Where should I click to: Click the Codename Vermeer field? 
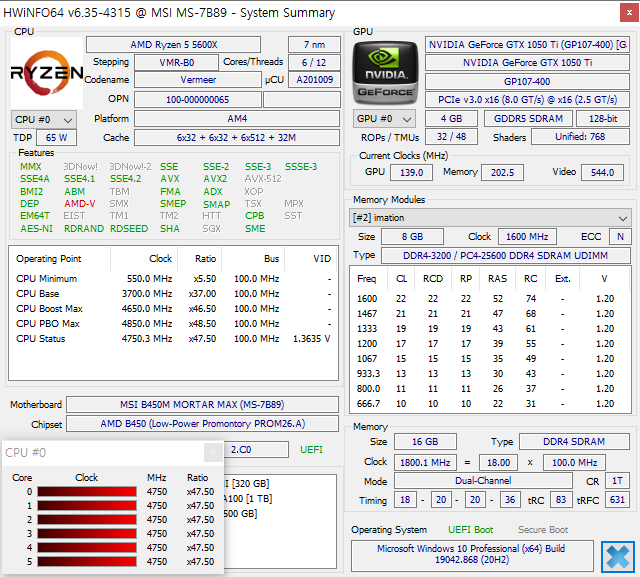tap(198, 80)
